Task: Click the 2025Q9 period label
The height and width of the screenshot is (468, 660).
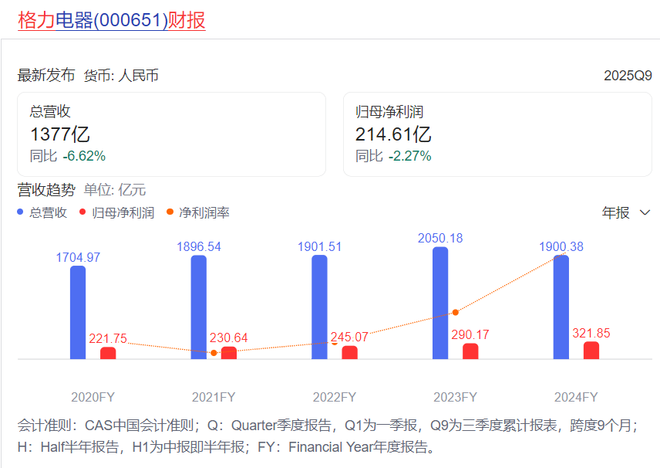Action: (627, 76)
